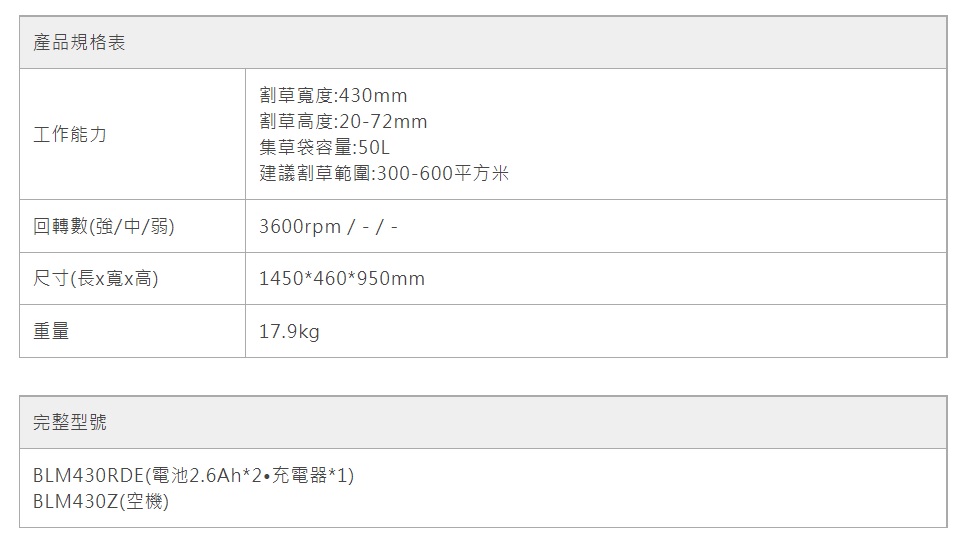Image resolution: width=967 pixels, height=545 pixels.
Task: Click the 重量 row label
Action: click(51, 331)
